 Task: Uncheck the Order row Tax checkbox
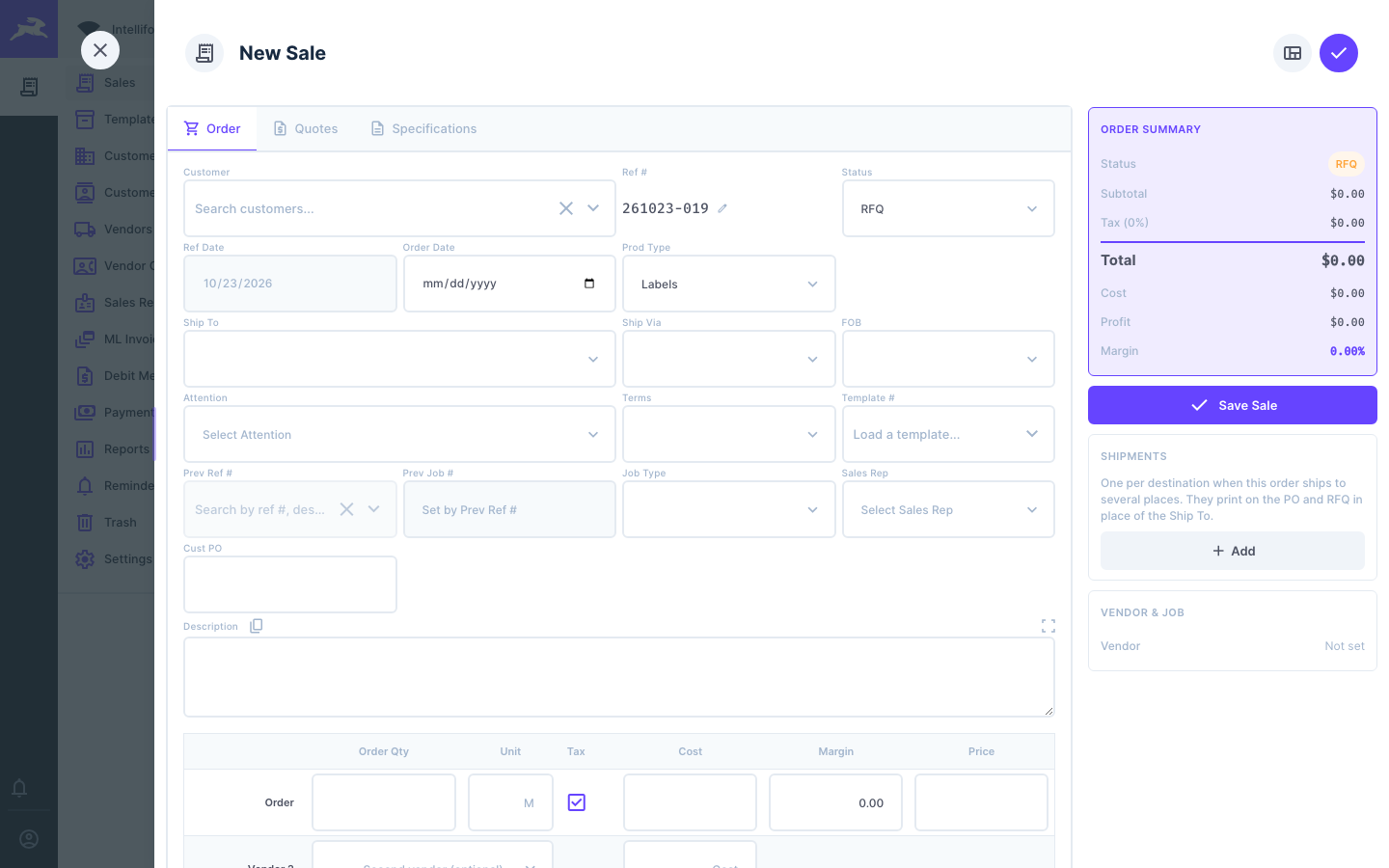pos(577,802)
